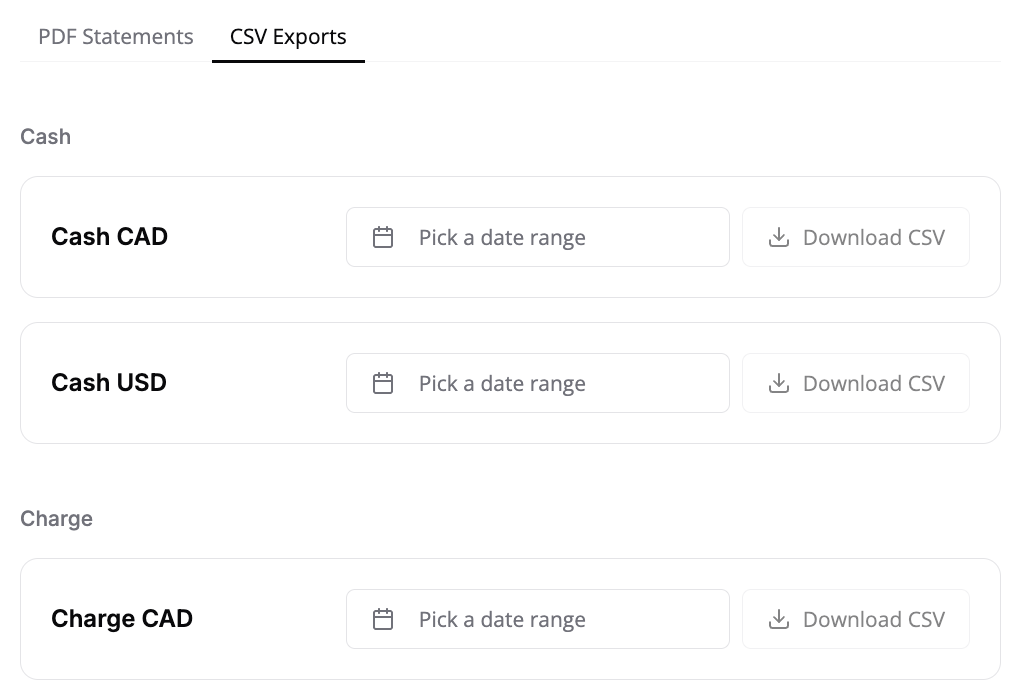Click the Cash USD account name

click(109, 384)
